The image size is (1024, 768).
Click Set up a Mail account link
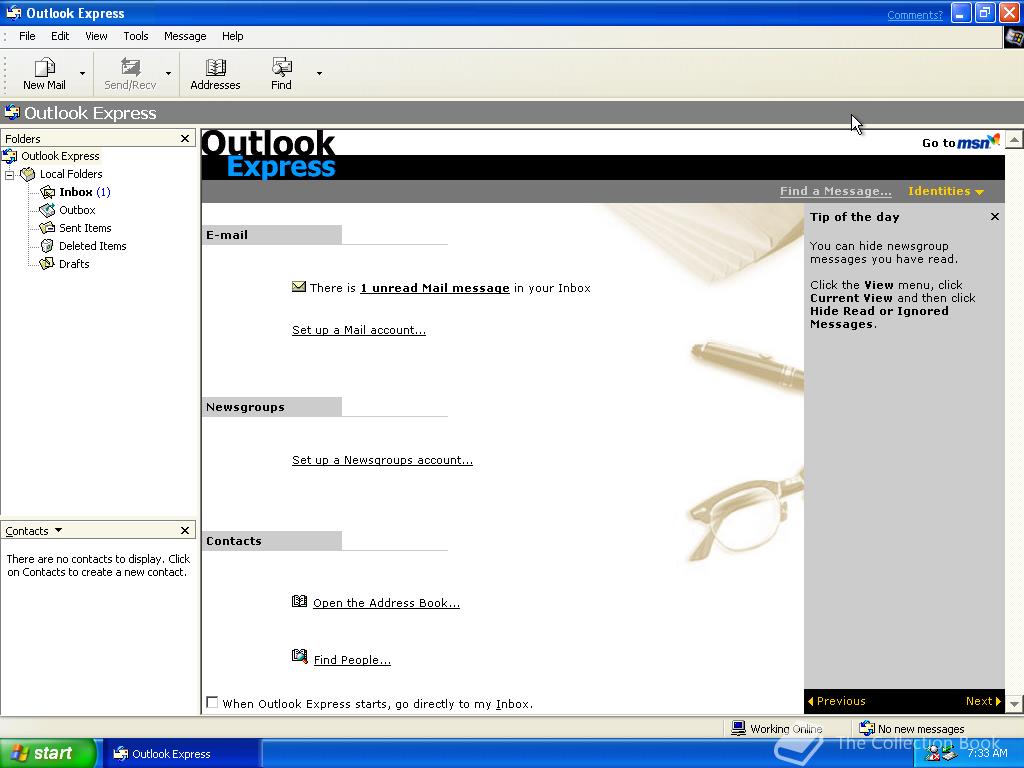point(359,330)
